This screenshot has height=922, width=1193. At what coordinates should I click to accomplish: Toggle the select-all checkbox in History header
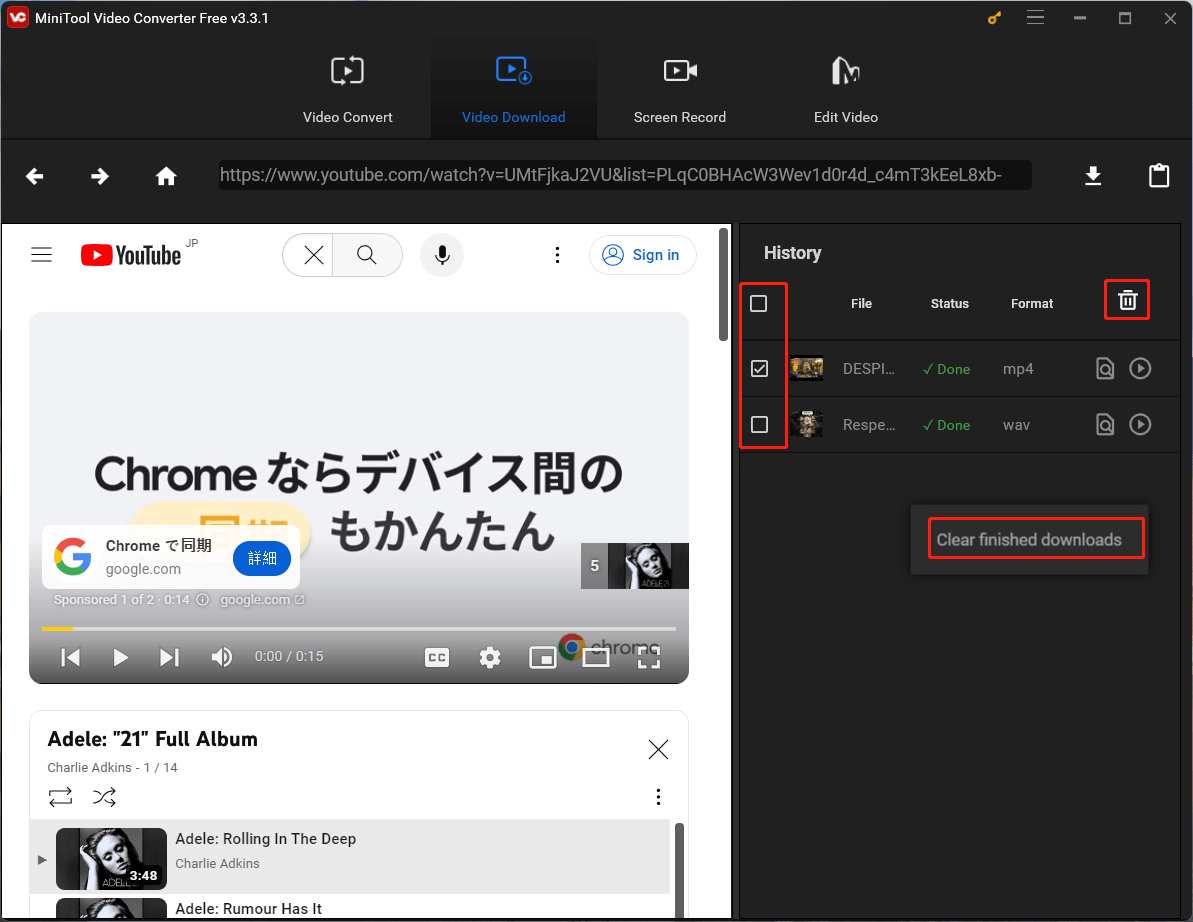pos(759,304)
